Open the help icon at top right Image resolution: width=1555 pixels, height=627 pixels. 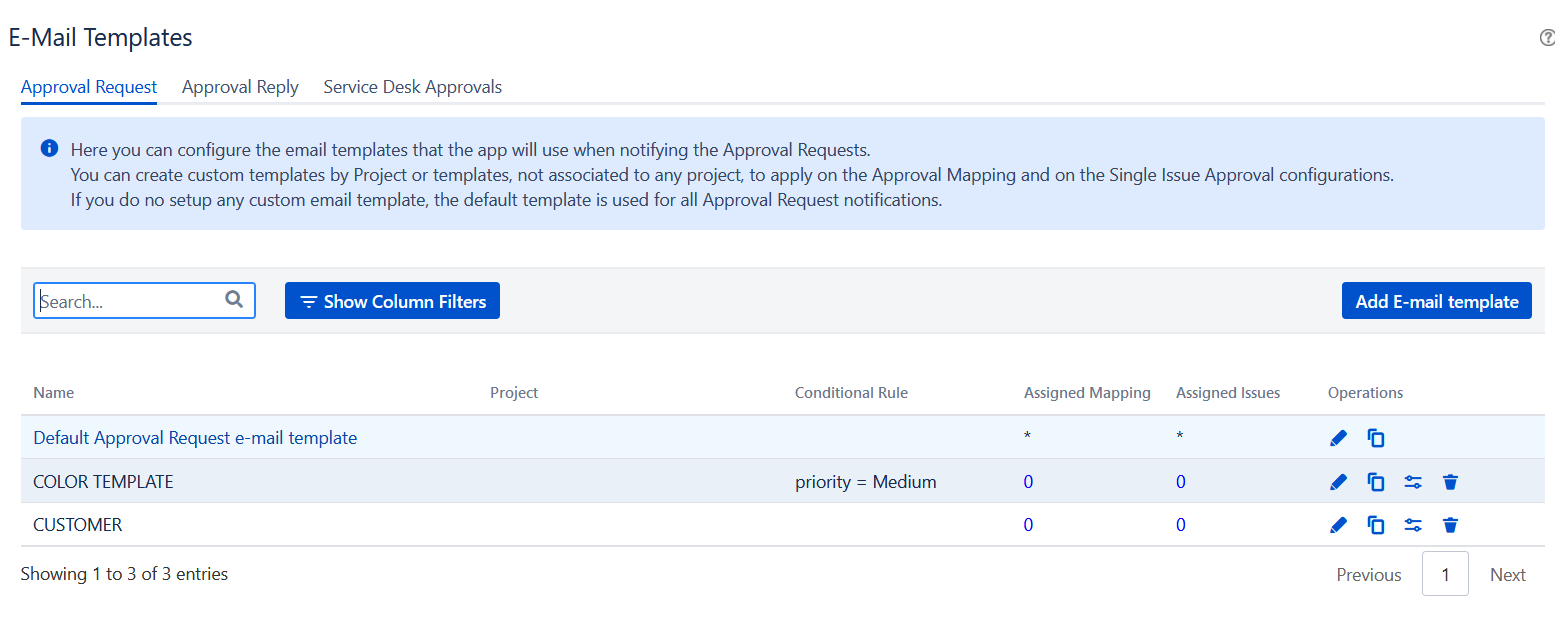point(1546,38)
